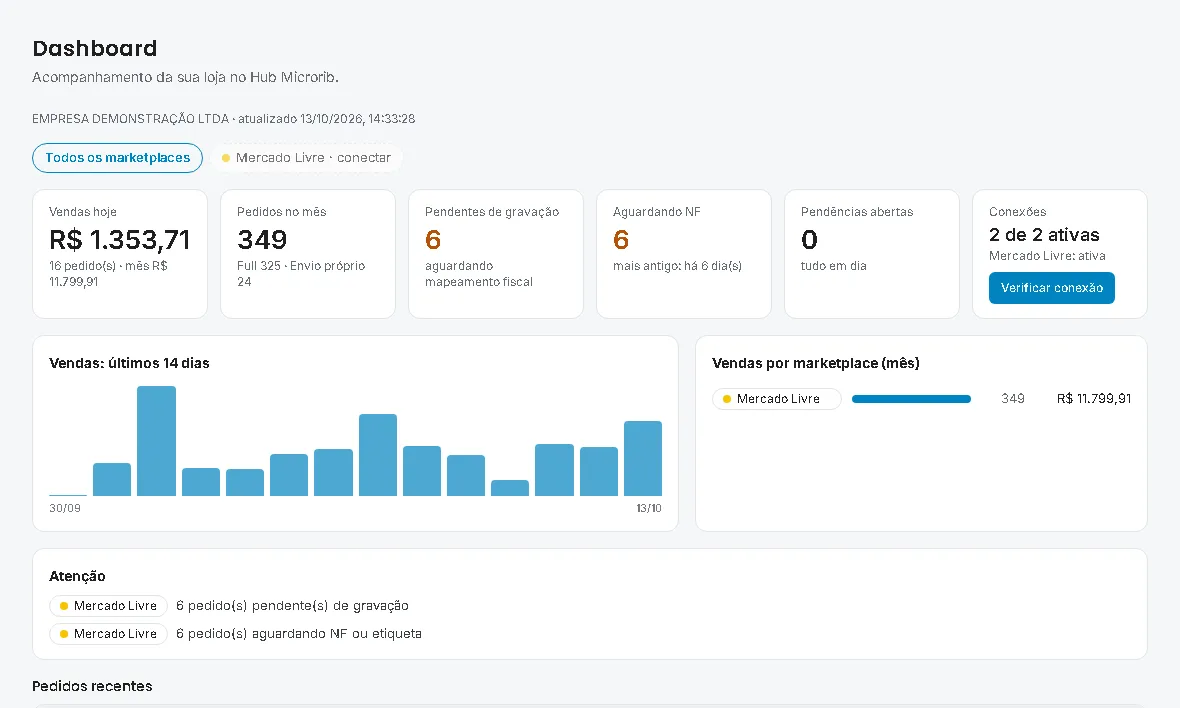Select the Todos os marketplaces filter

117,158
